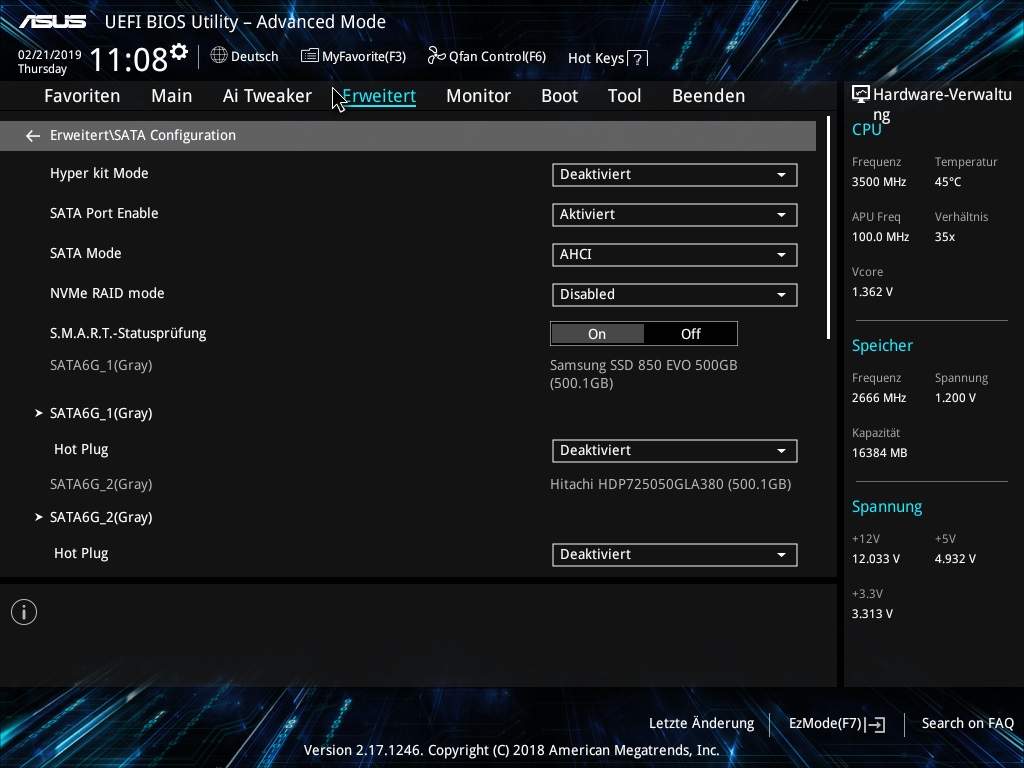This screenshot has width=1024, height=768.
Task: Open the Boot tab
Action: point(560,96)
